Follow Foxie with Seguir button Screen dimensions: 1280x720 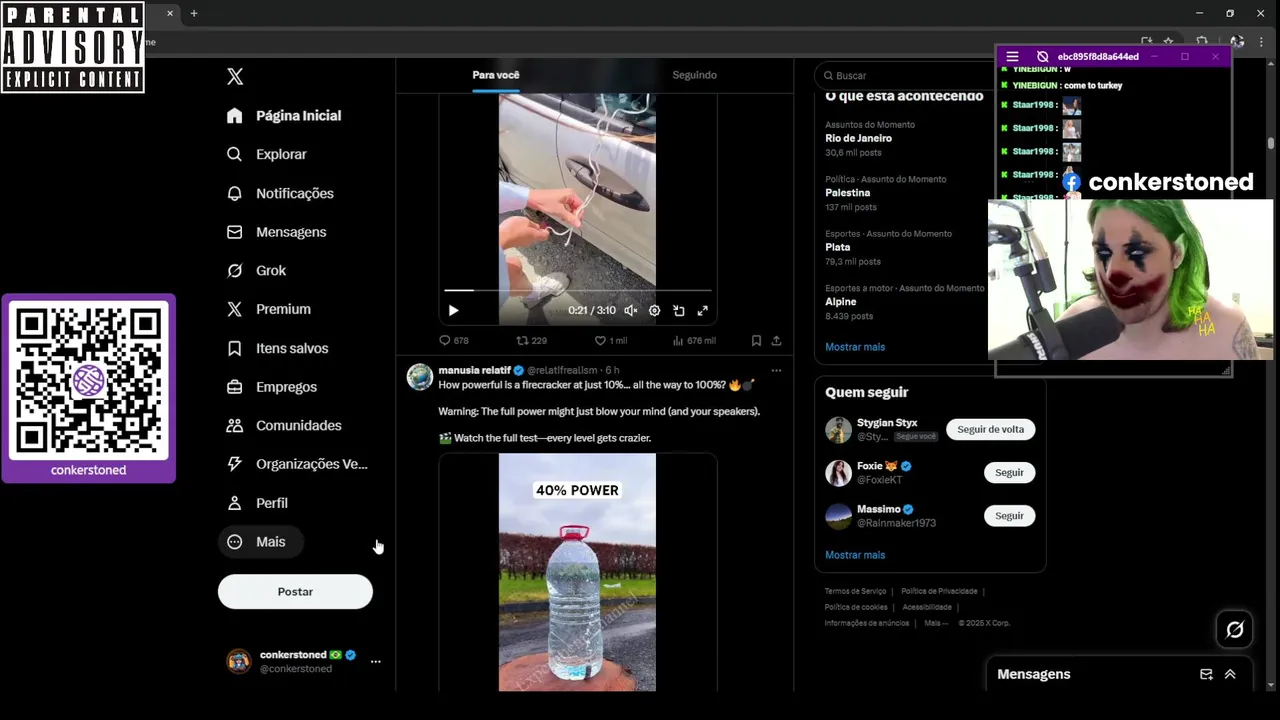[x=1009, y=473]
